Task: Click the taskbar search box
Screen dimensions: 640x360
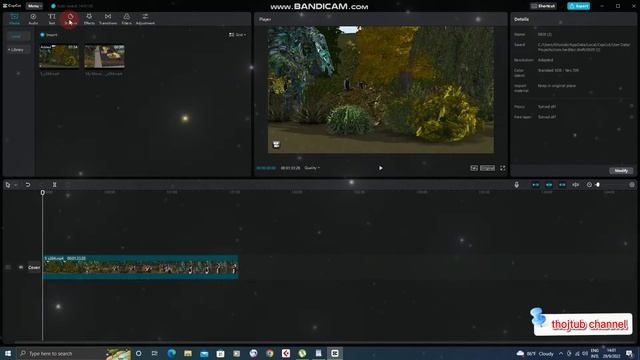Action: [x=73, y=353]
